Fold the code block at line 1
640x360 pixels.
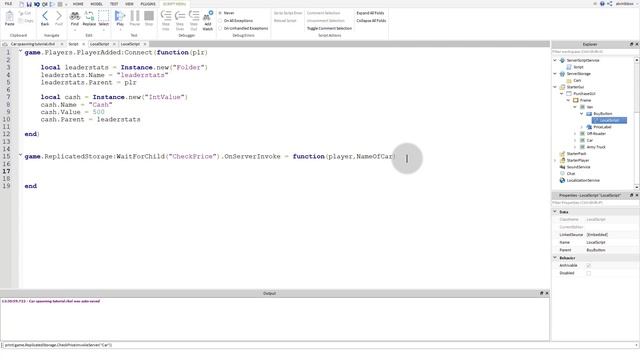pos(20,51)
